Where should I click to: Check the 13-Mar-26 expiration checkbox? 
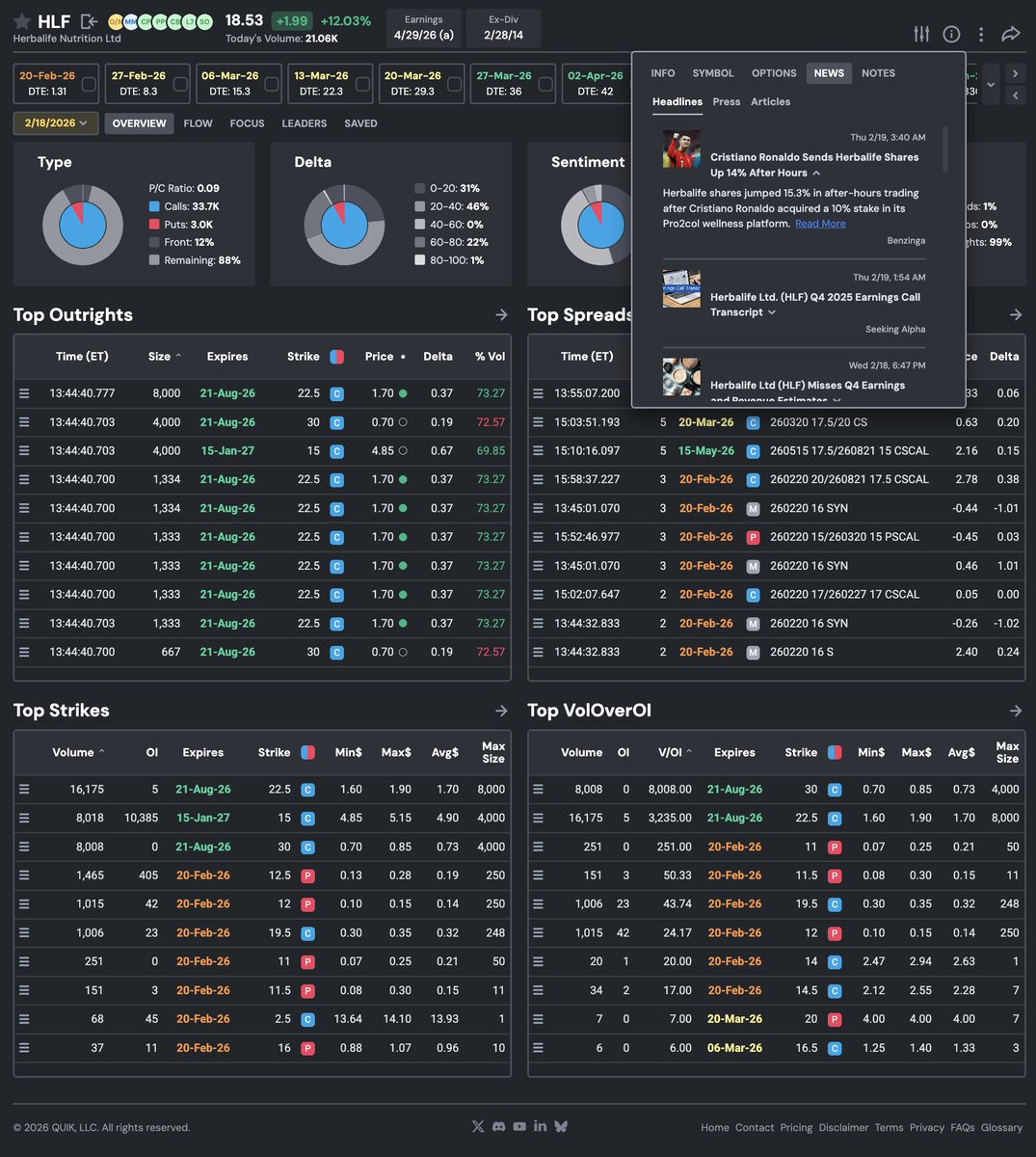click(x=362, y=85)
